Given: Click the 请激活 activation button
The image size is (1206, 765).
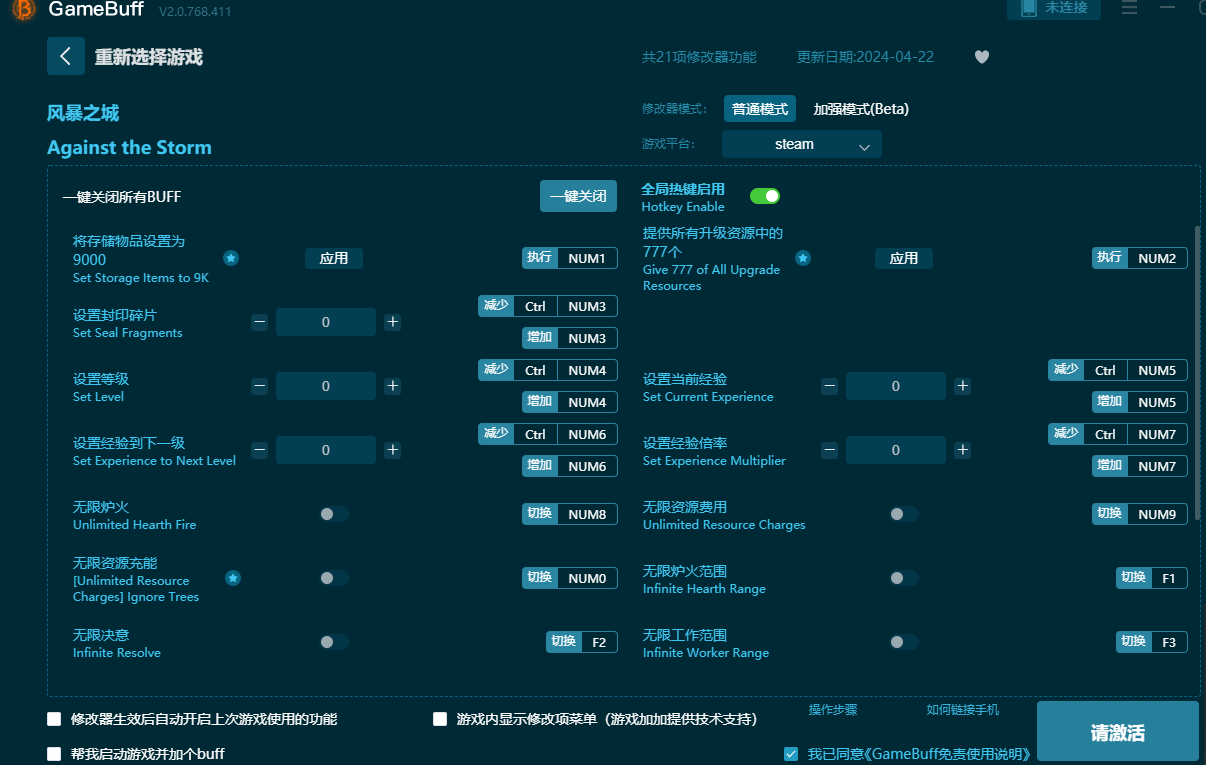Looking at the screenshot, I should 1117,731.
